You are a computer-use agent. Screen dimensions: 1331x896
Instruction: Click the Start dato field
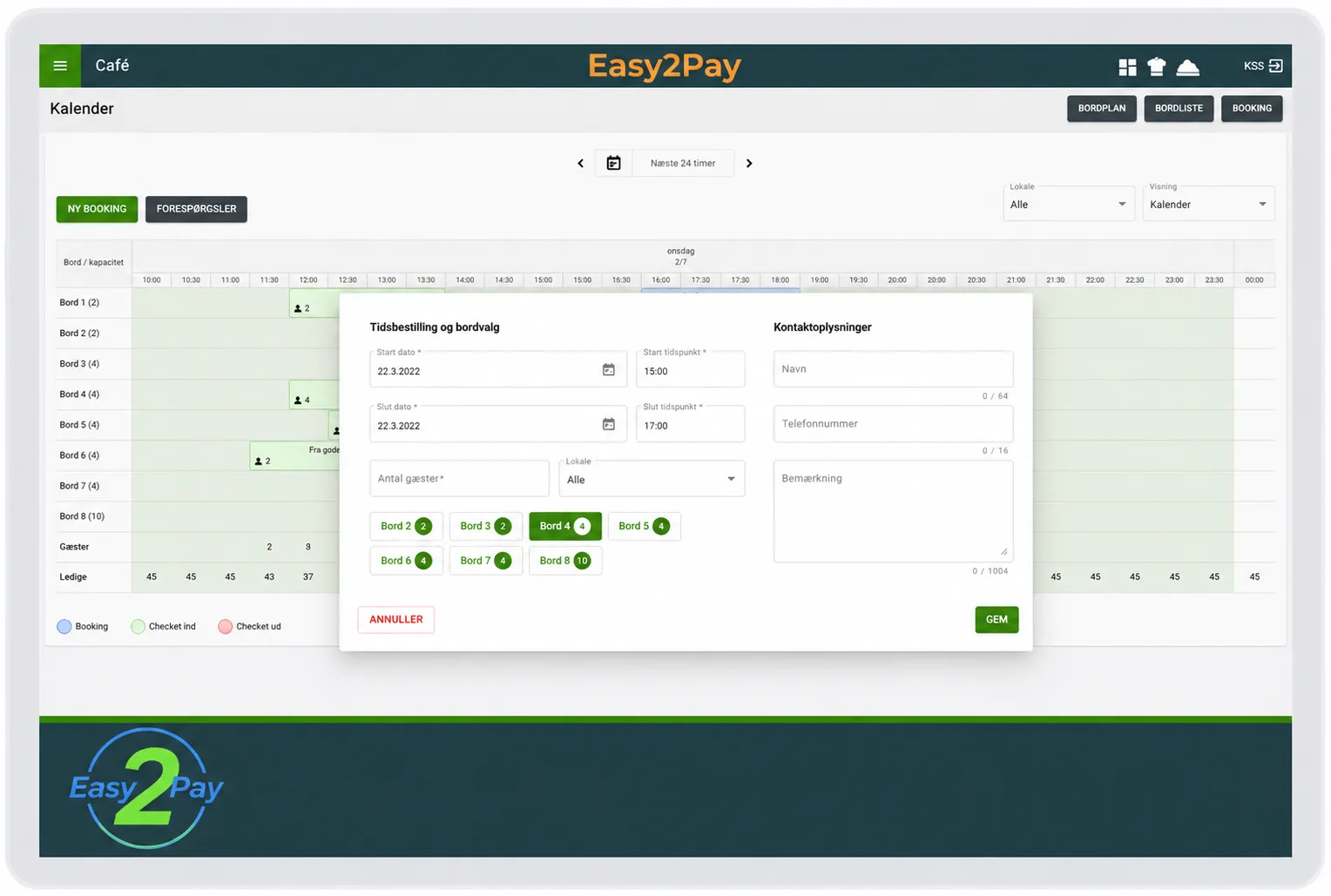498,369
